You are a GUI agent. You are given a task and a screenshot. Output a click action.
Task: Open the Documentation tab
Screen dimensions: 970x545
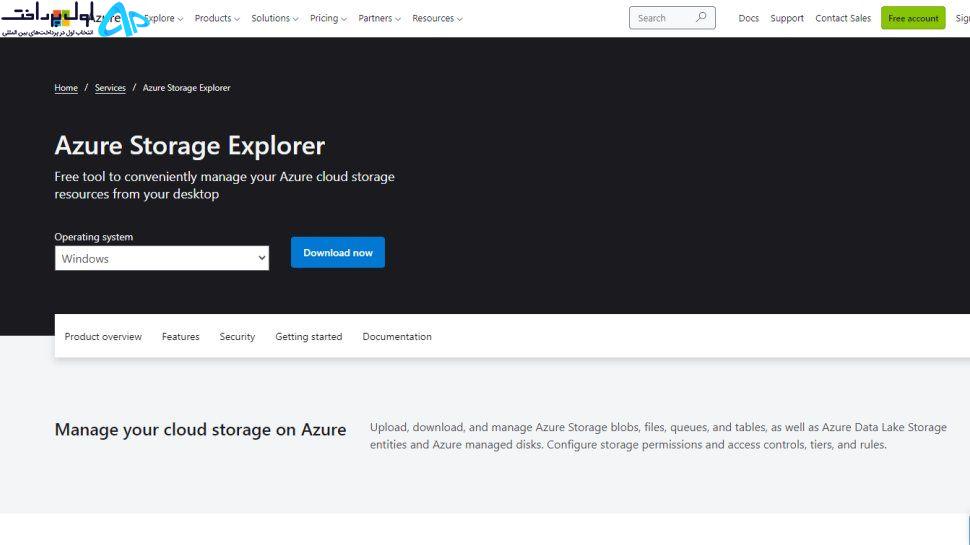pyautogui.click(x=397, y=337)
